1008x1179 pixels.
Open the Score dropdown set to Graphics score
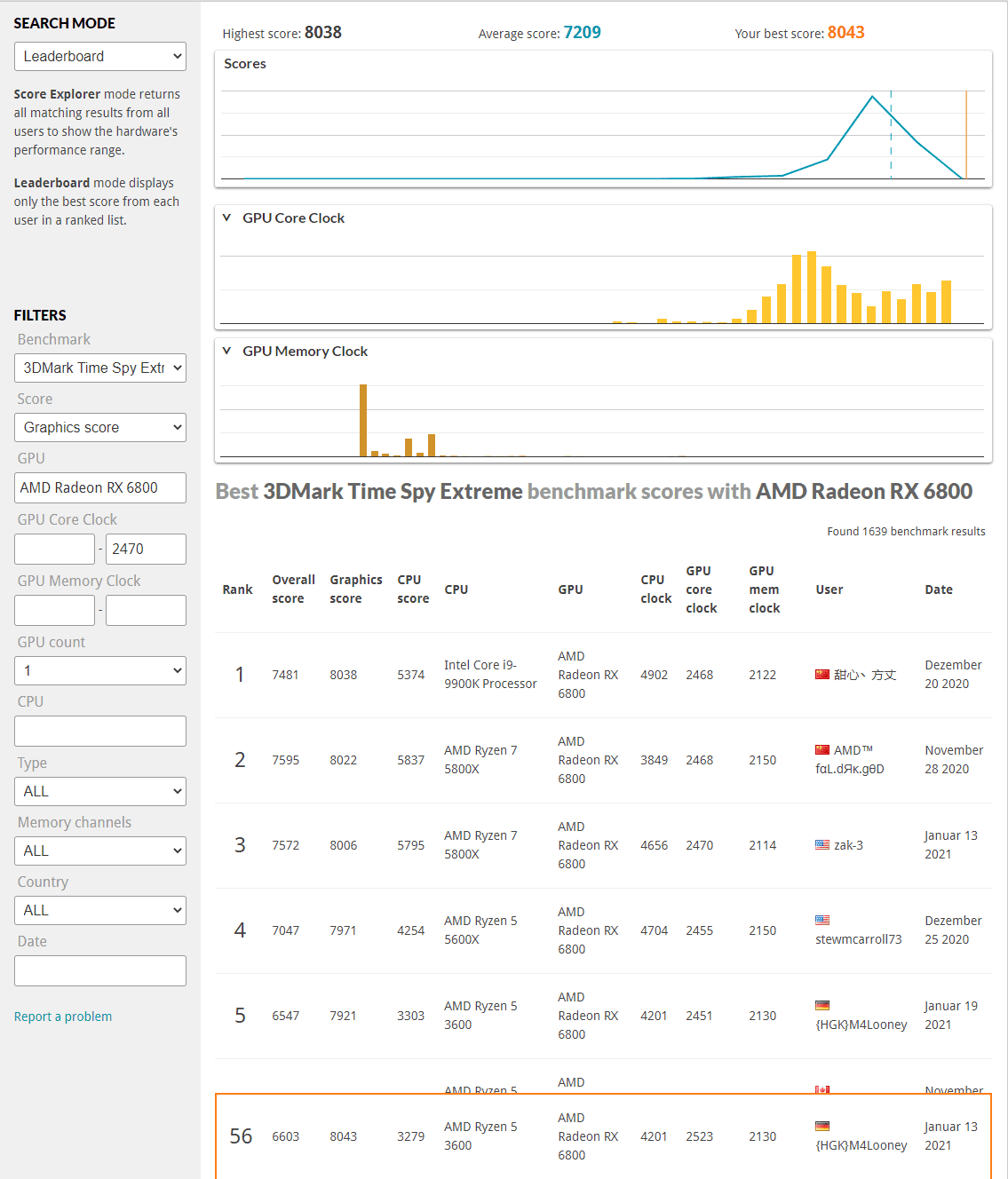100,427
